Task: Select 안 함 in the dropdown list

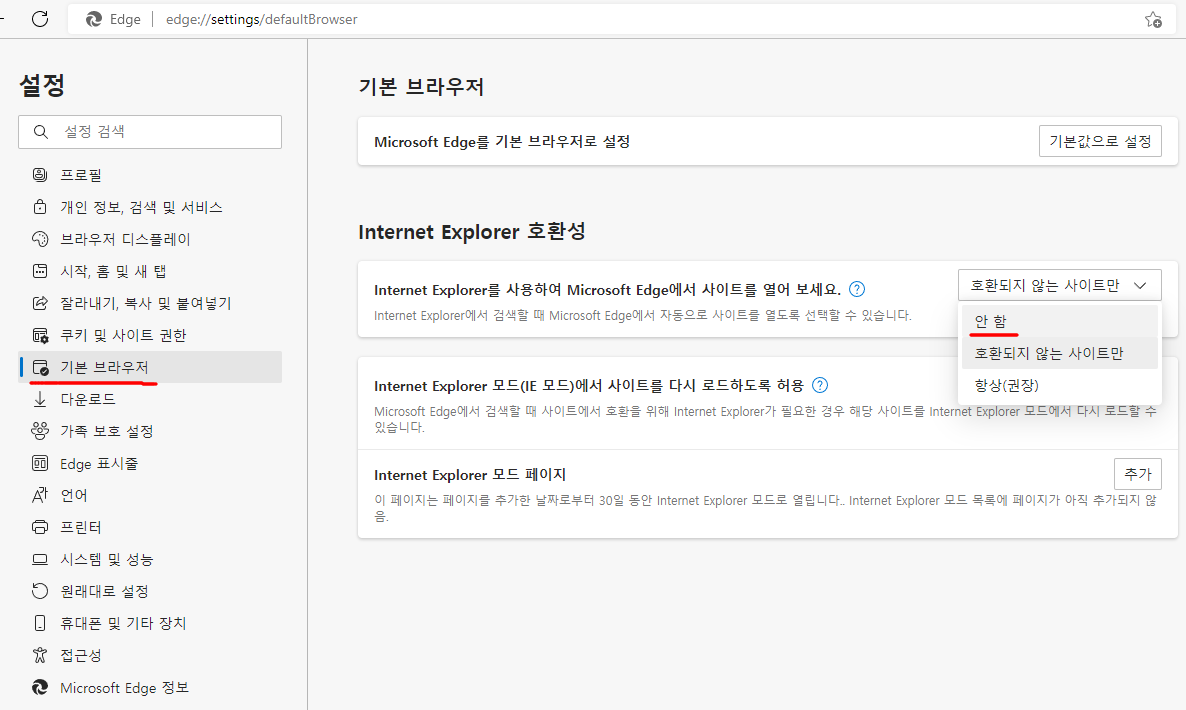Action: point(1059,321)
